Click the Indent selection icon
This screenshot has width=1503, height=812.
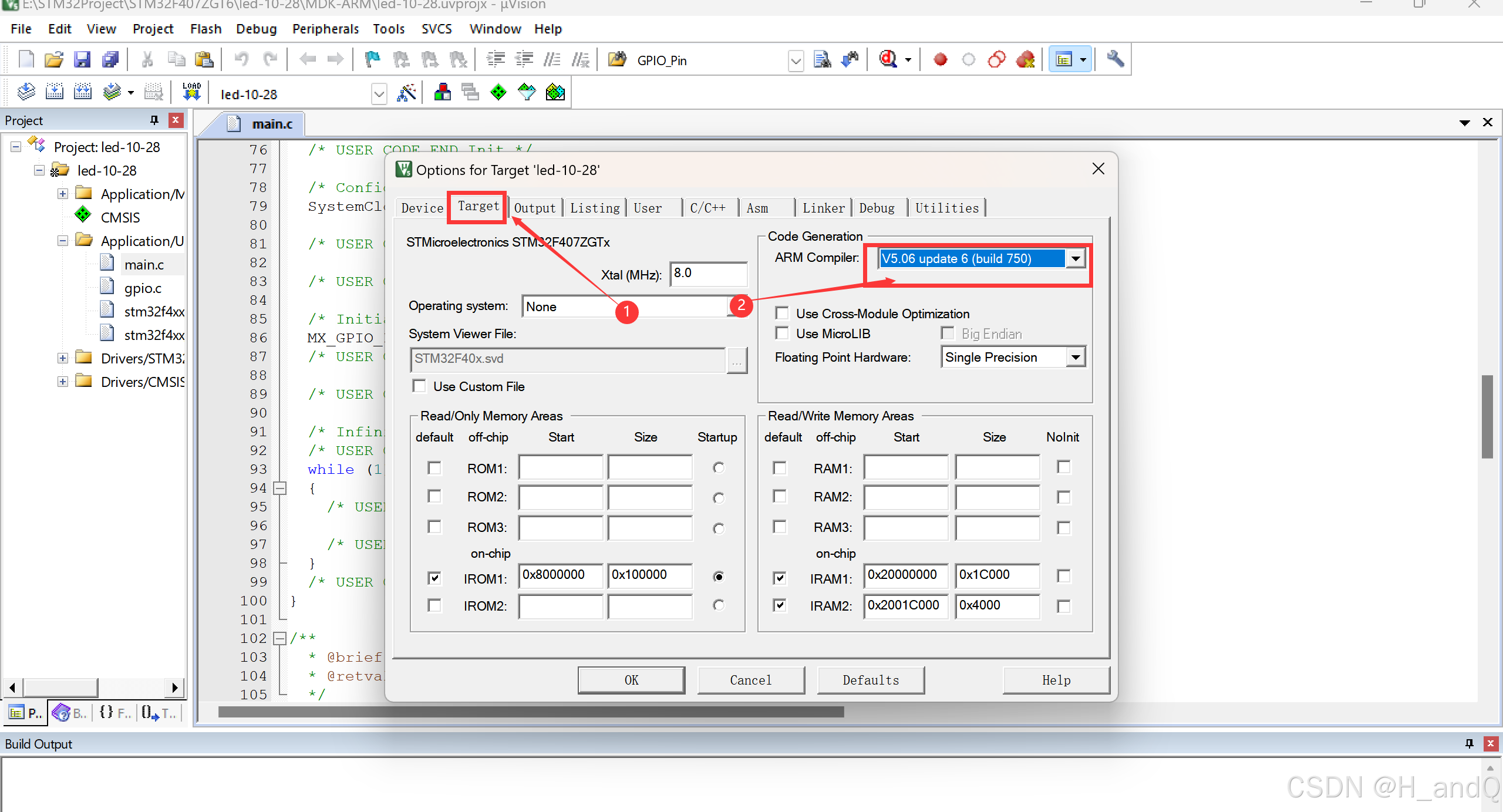(496, 59)
